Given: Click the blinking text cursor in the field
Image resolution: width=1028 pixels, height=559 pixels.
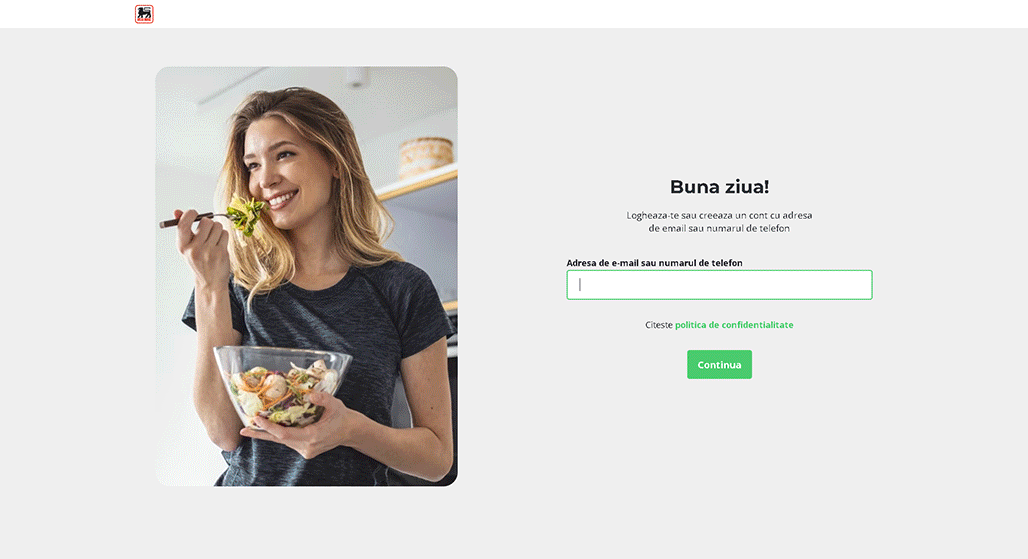Looking at the screenshot, I should [x=580, y=285].
